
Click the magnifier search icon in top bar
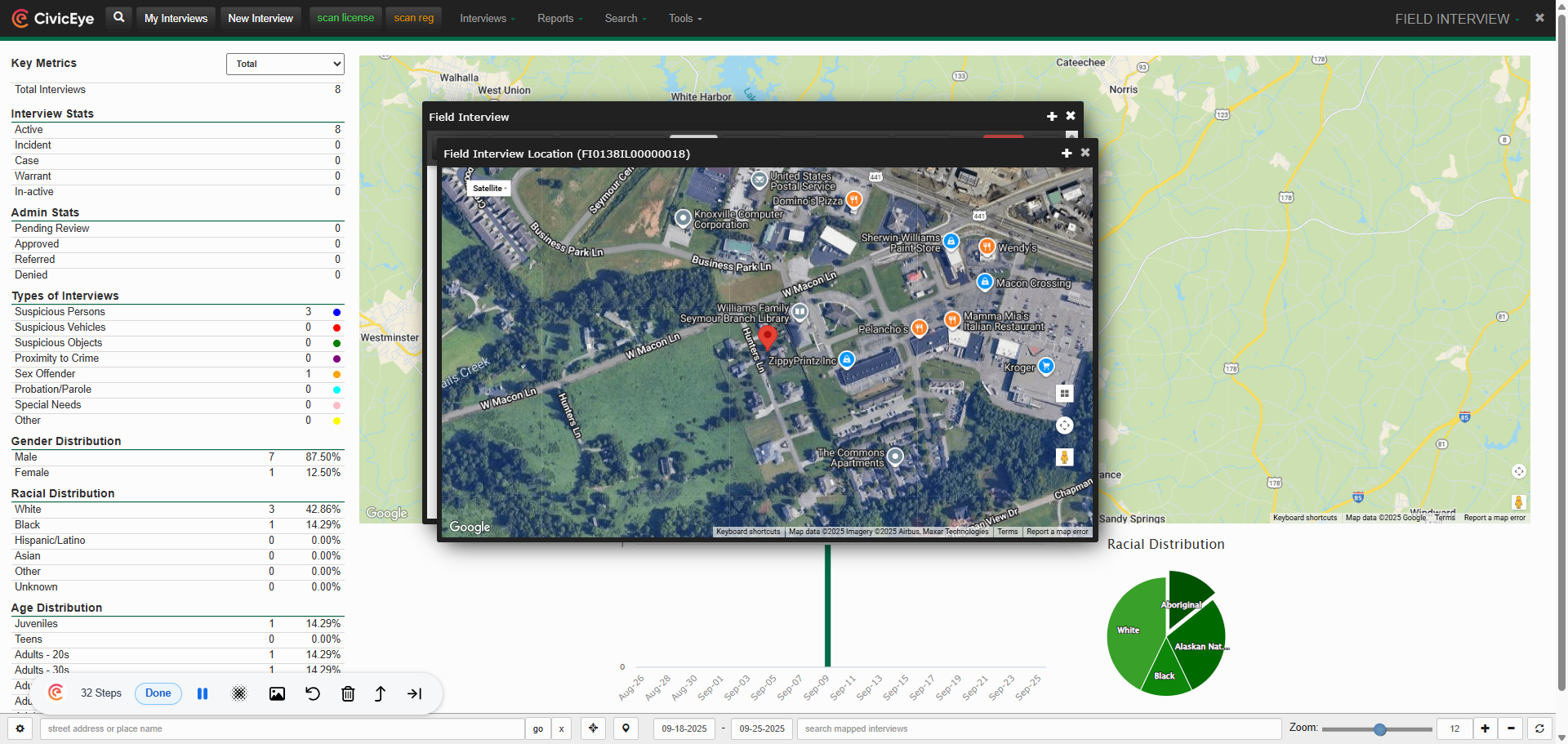coord(119,17)
